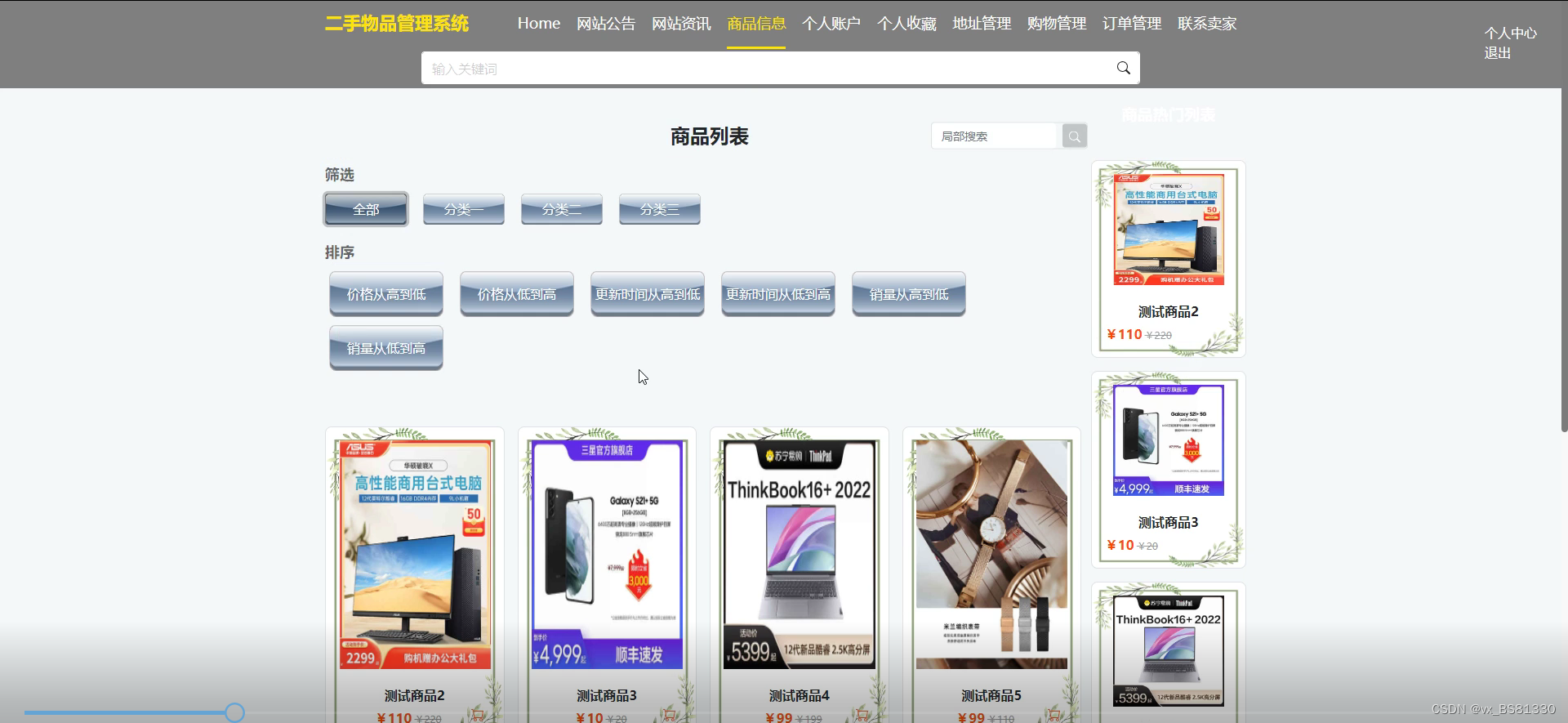Filter products by 分类一

(464, 209)
